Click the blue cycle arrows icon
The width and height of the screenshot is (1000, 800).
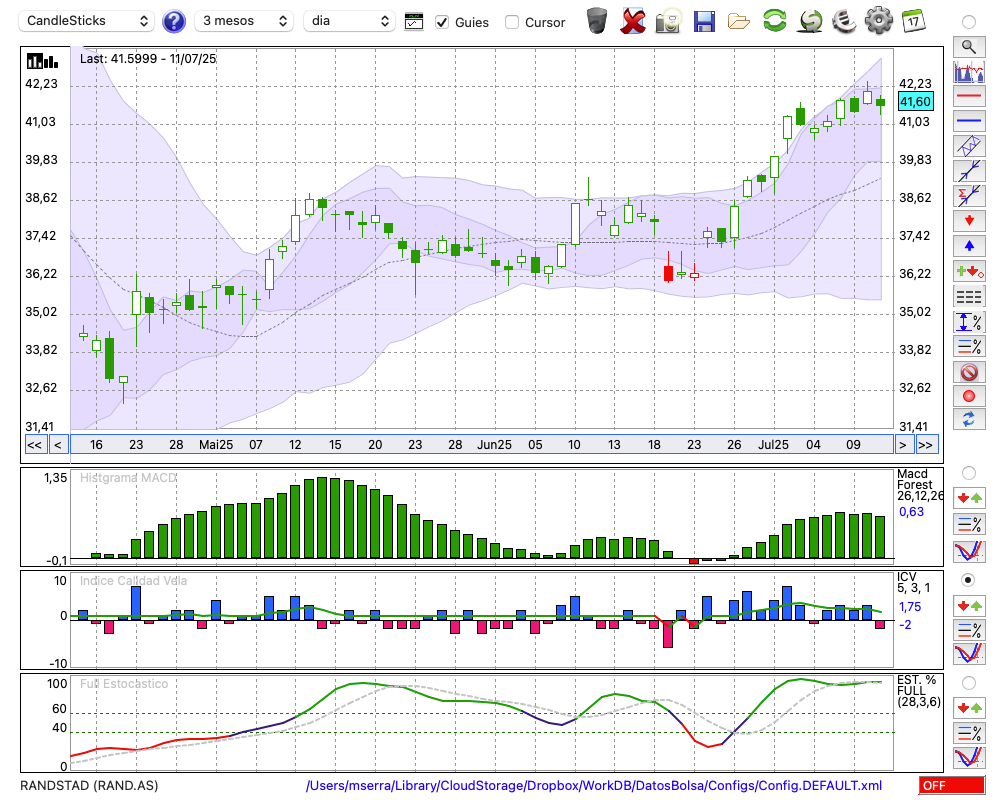pyautogui.click(x=969, y=420)
